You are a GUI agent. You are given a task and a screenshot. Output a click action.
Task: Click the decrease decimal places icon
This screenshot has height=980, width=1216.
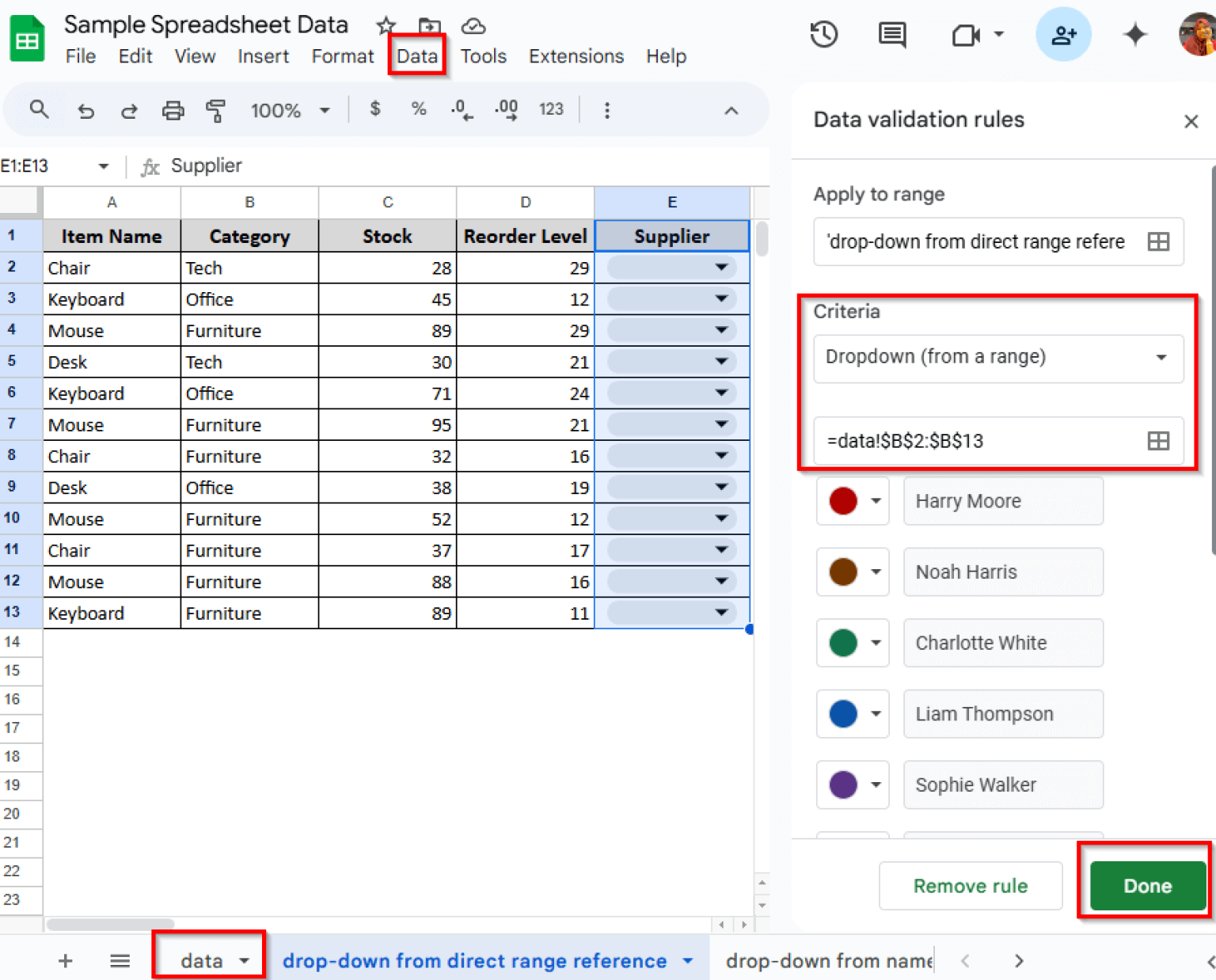coord(462,110)
